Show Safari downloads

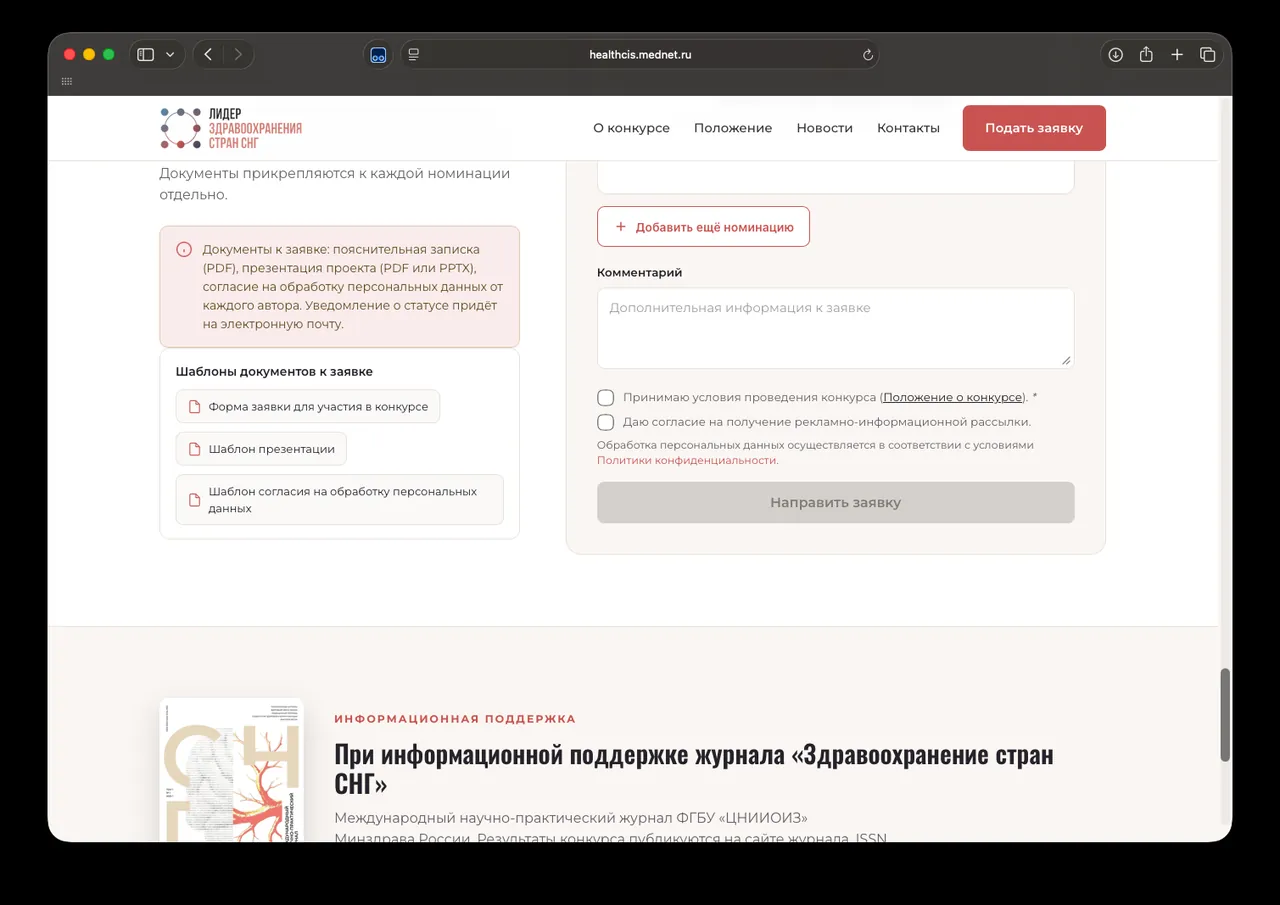pyautogui.click(x=1116, y=54)
